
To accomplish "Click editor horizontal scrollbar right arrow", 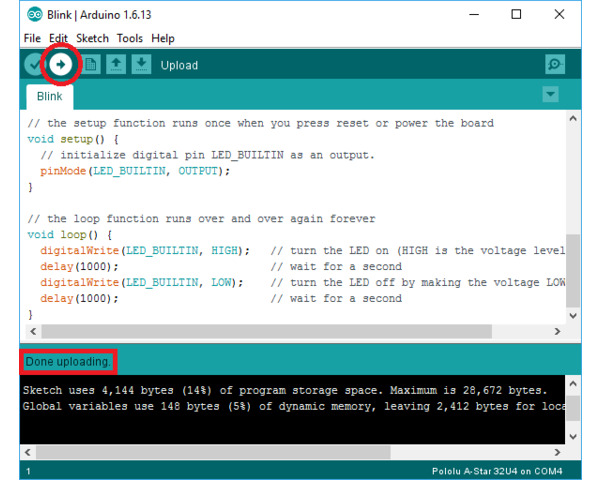I will pyautogui.click(x=557, y=331).
